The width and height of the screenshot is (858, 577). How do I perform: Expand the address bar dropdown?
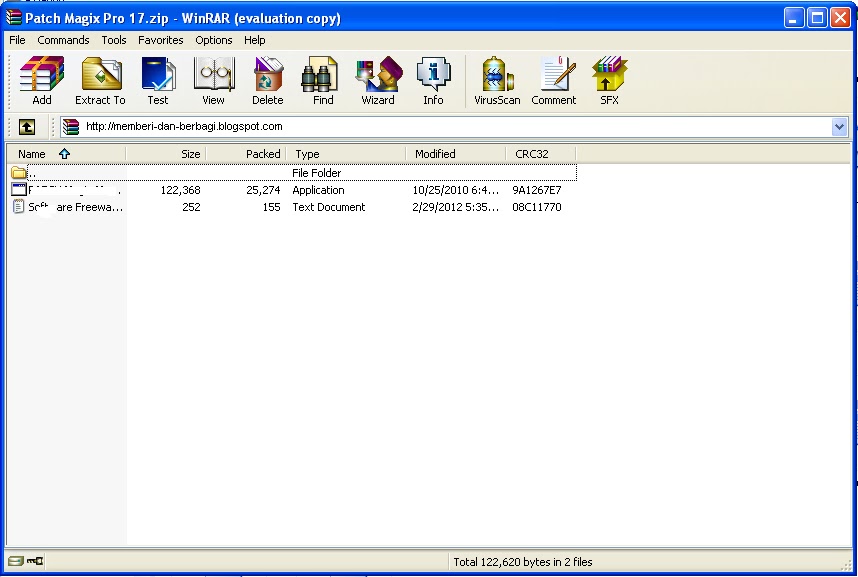point(839,127)
